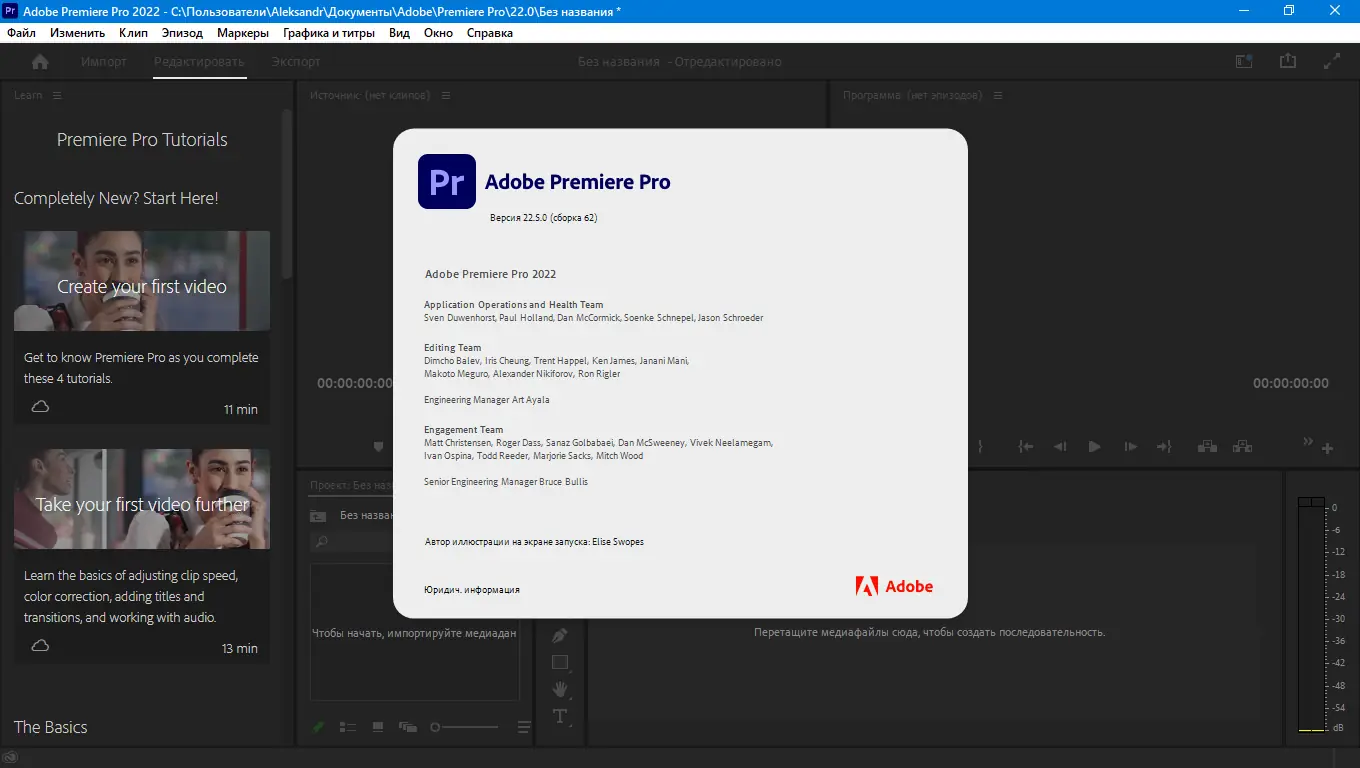This screenshot has height=768, width=1360.
Task: Open the Вид menu
Action: pos(399,33)
